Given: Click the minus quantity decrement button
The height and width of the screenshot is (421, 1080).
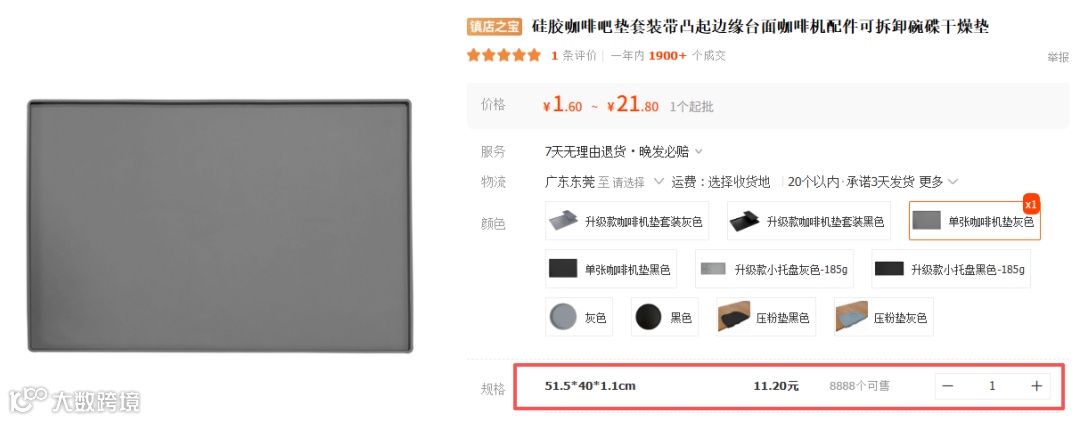Looking at the screenshot, I should [948, 386].
